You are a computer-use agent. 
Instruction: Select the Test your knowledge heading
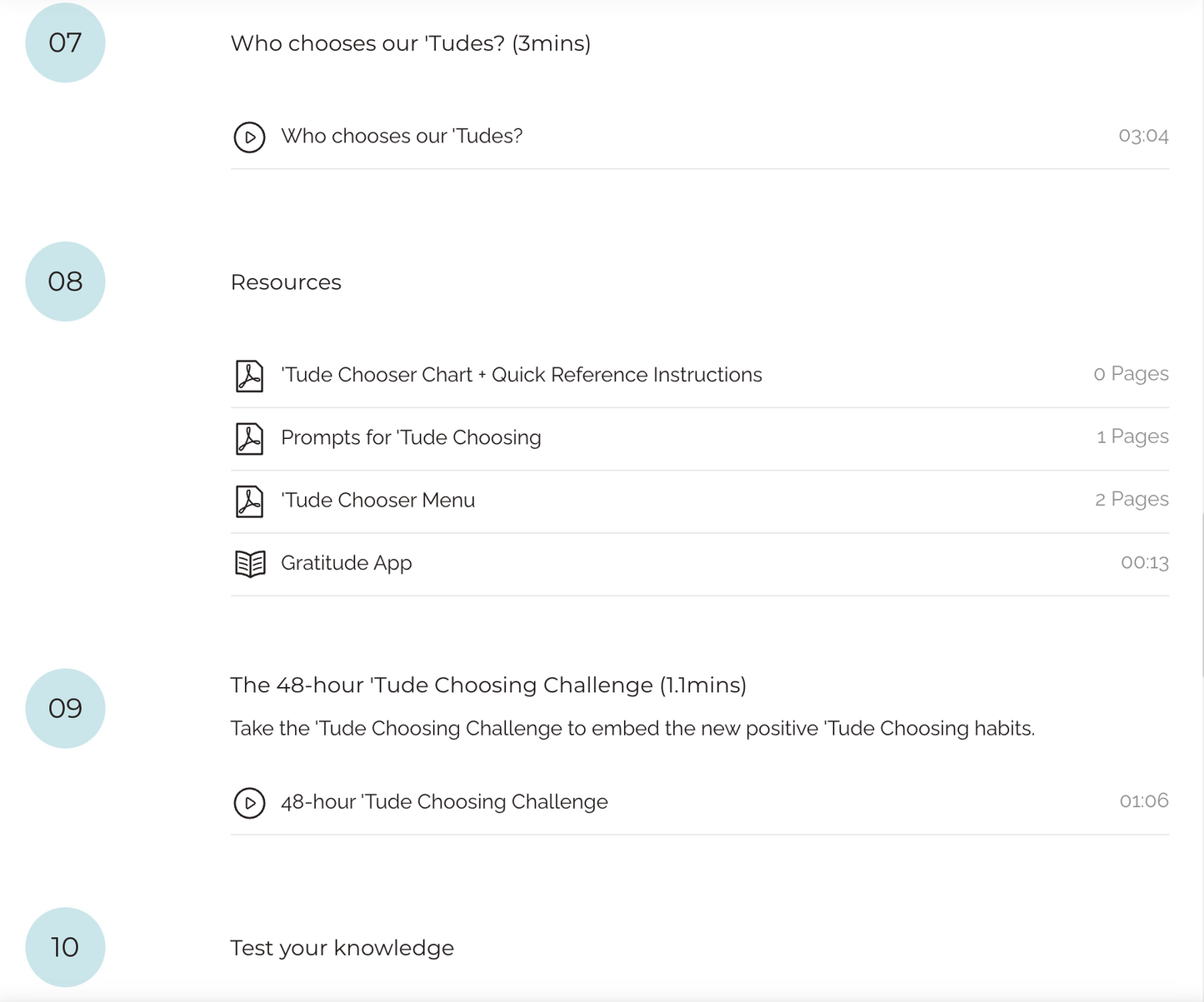point(342,948)
